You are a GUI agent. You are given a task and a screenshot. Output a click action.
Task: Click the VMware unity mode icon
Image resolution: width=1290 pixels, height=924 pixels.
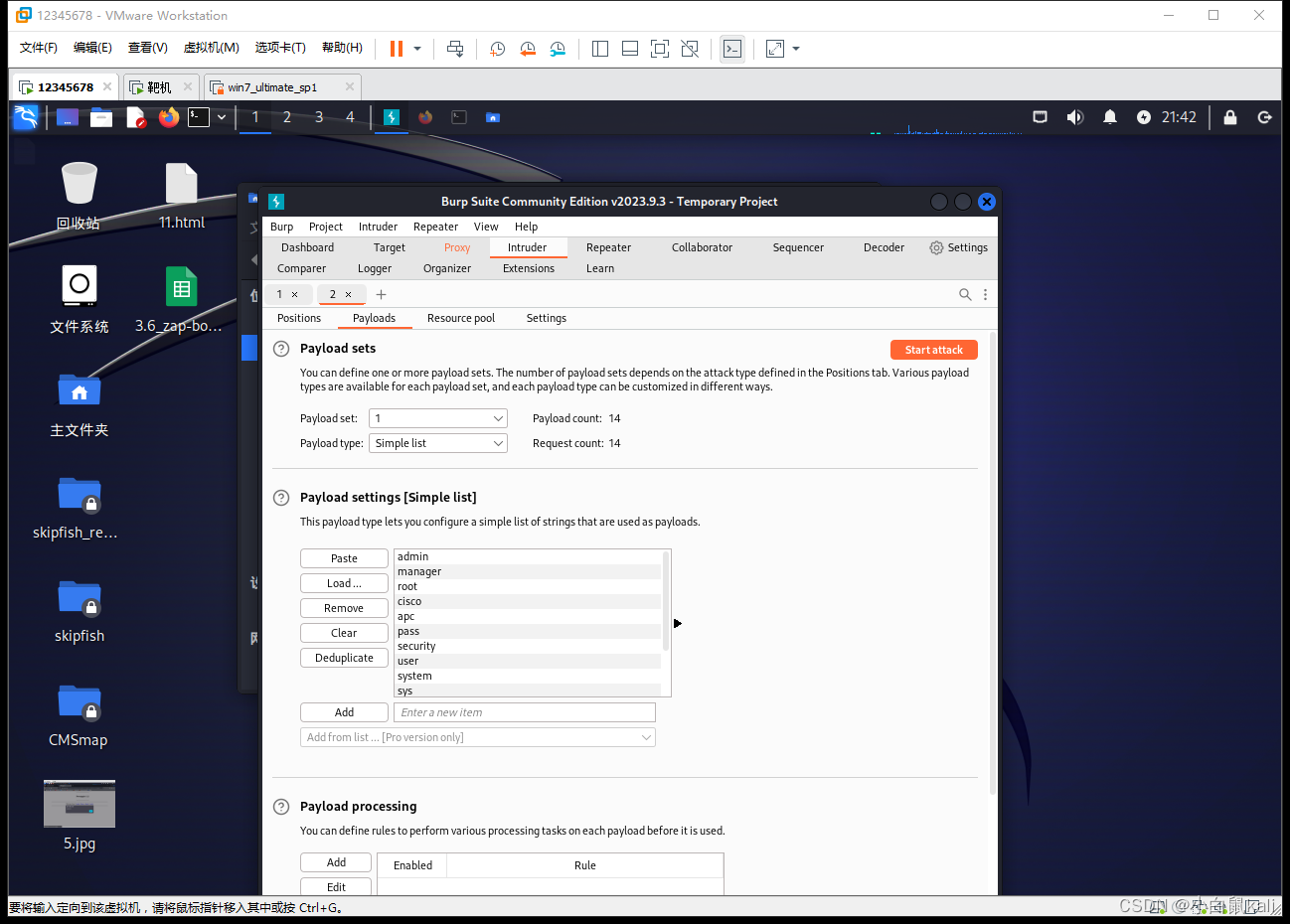pyautogui.click(x=690, y=49)
